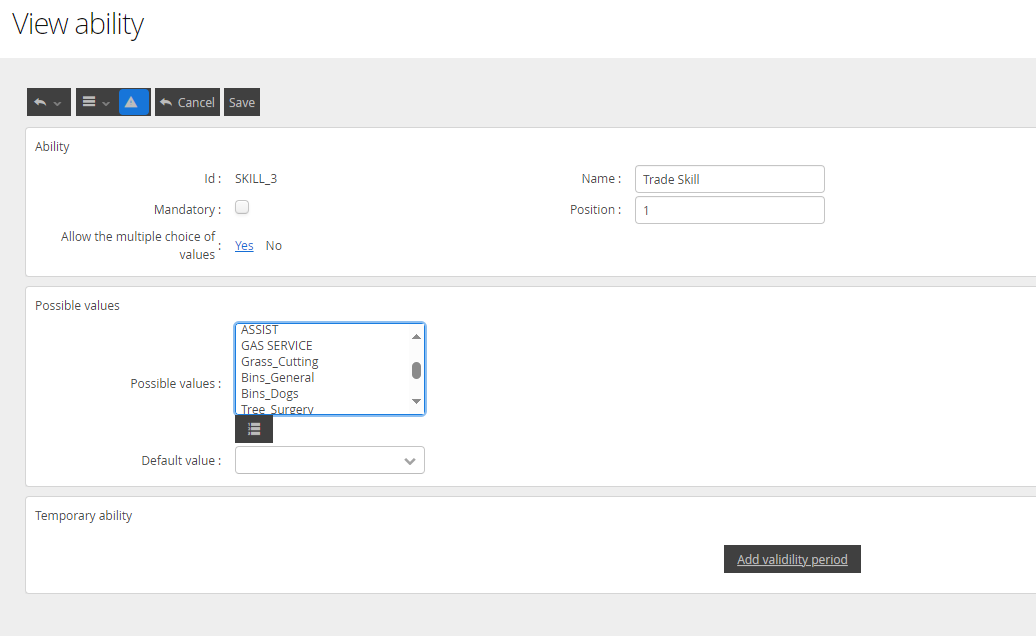Click the back arrow toolbar icon

[48, 102]
